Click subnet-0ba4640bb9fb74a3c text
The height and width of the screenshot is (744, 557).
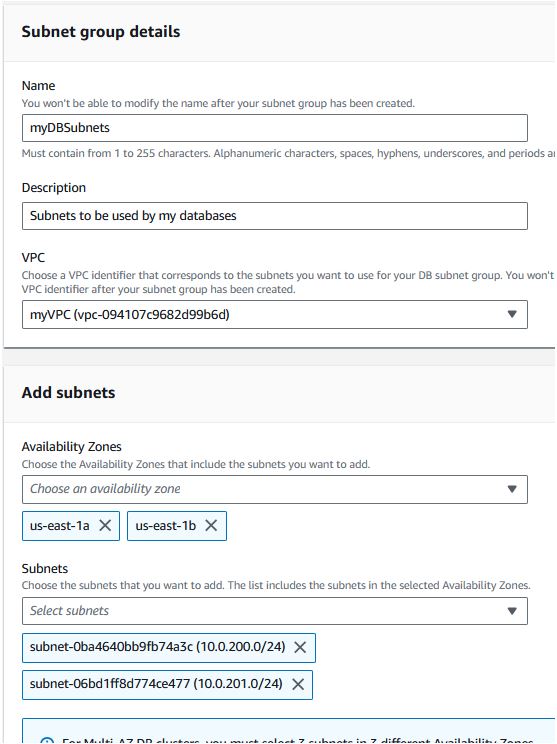pos(111,647)
